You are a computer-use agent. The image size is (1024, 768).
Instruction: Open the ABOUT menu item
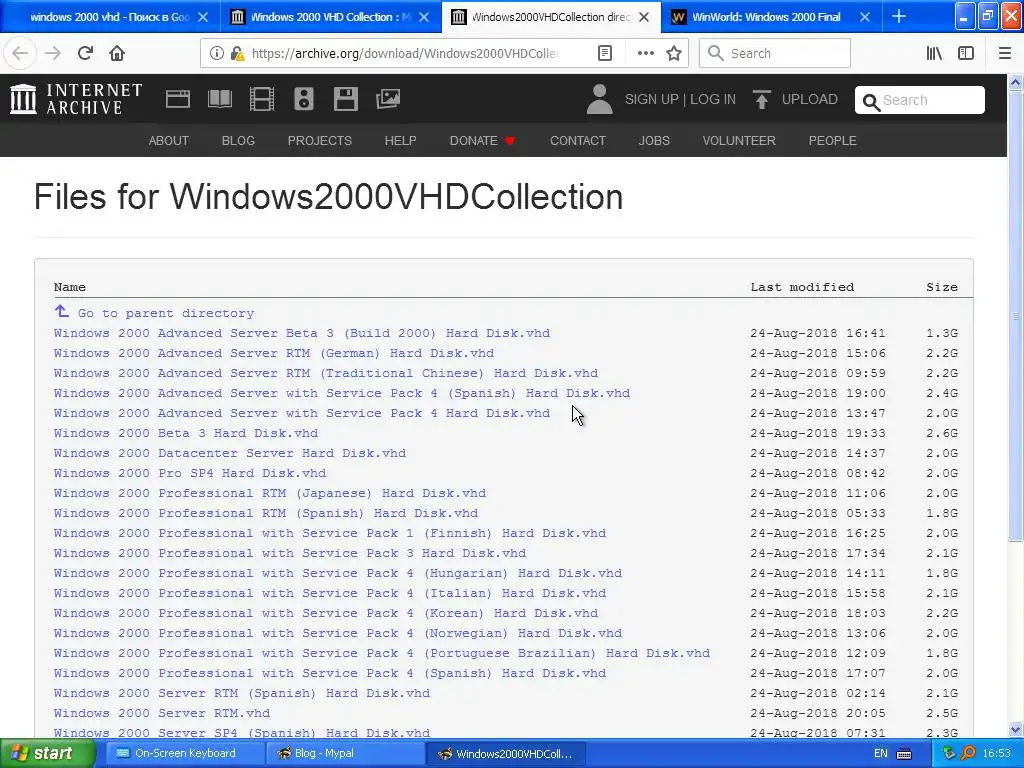click(168, 140)
